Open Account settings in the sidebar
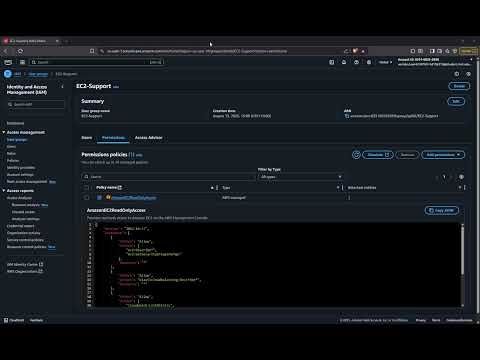The width and height of the screenshot is (480, 360). (x=20, y=175)
